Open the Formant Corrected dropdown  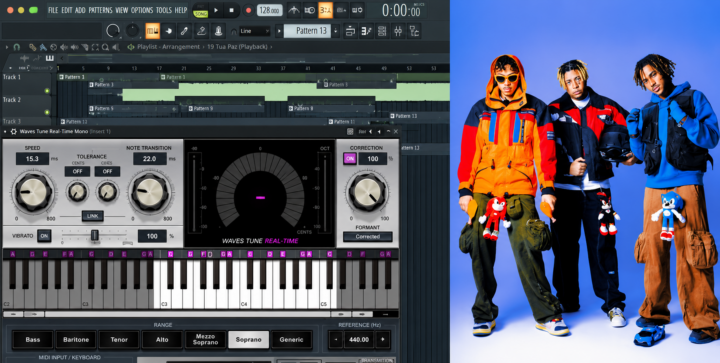coord(368,237)
